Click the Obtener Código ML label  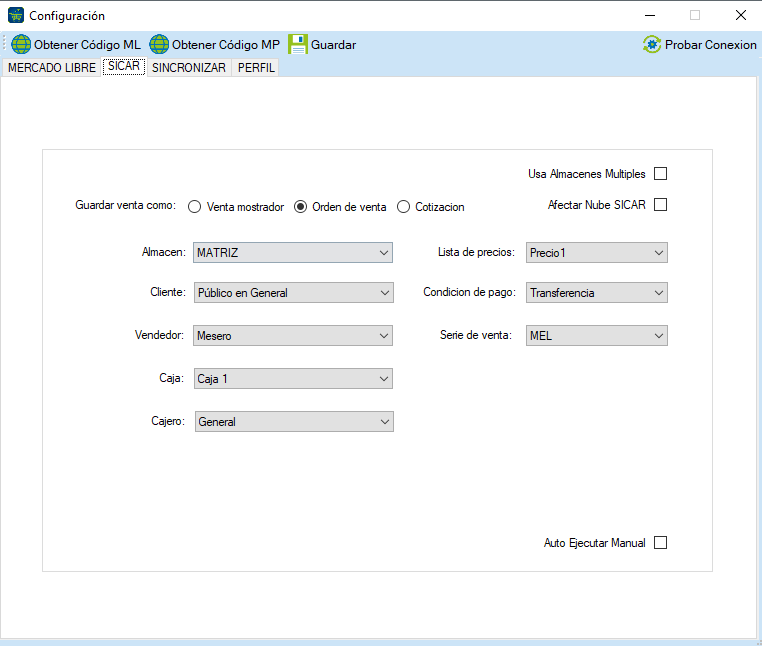[x=87, y=45]
